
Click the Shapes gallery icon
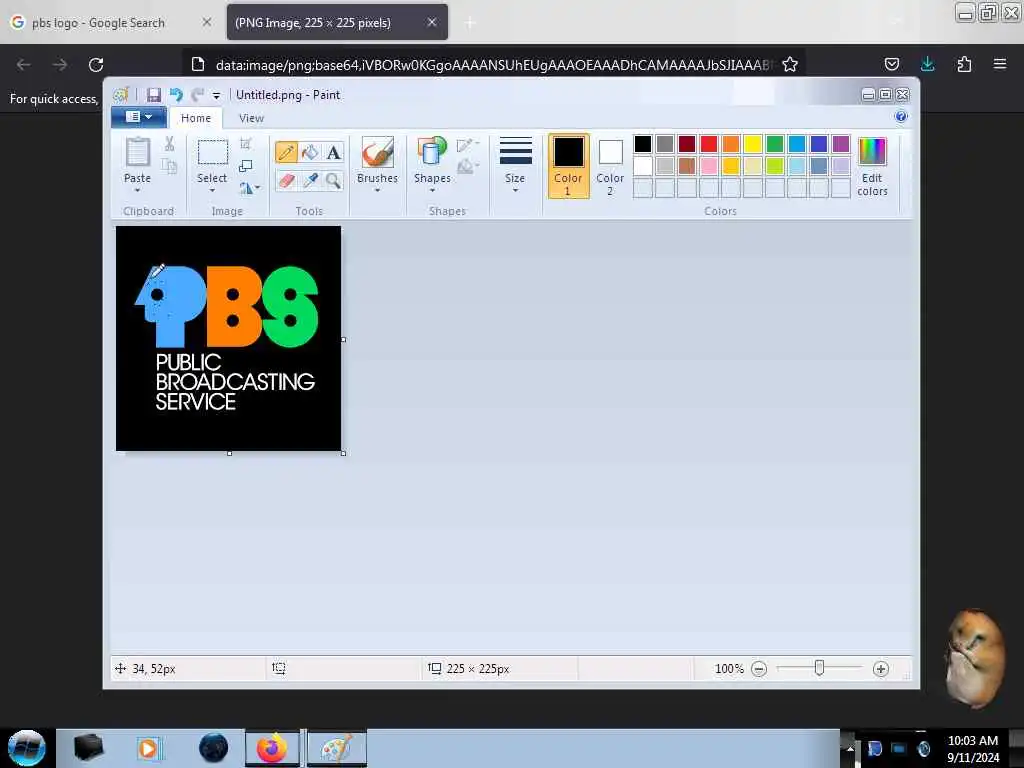pyautogui.click(x=432, y=153)
